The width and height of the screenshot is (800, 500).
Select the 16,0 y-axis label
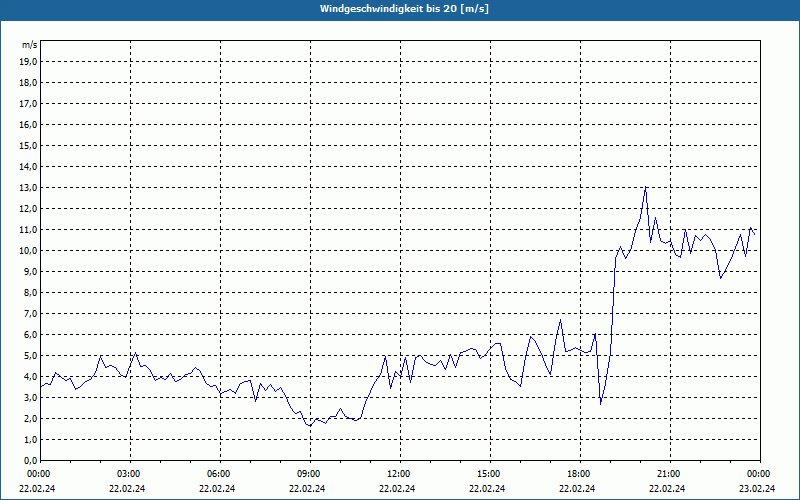click(x=28, y=124)
